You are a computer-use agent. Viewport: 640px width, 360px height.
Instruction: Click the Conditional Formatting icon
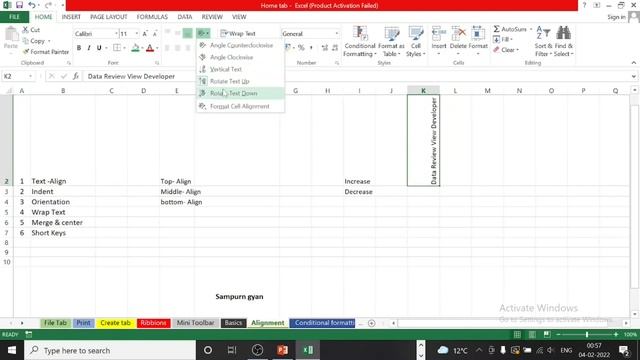point(360,33)
